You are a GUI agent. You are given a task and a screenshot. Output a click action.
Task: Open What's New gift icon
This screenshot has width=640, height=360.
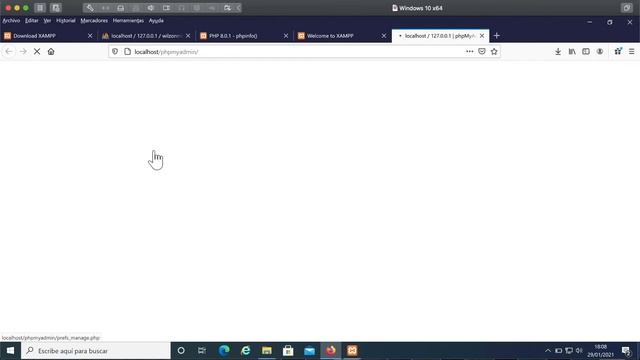click(x=618, y=51)
